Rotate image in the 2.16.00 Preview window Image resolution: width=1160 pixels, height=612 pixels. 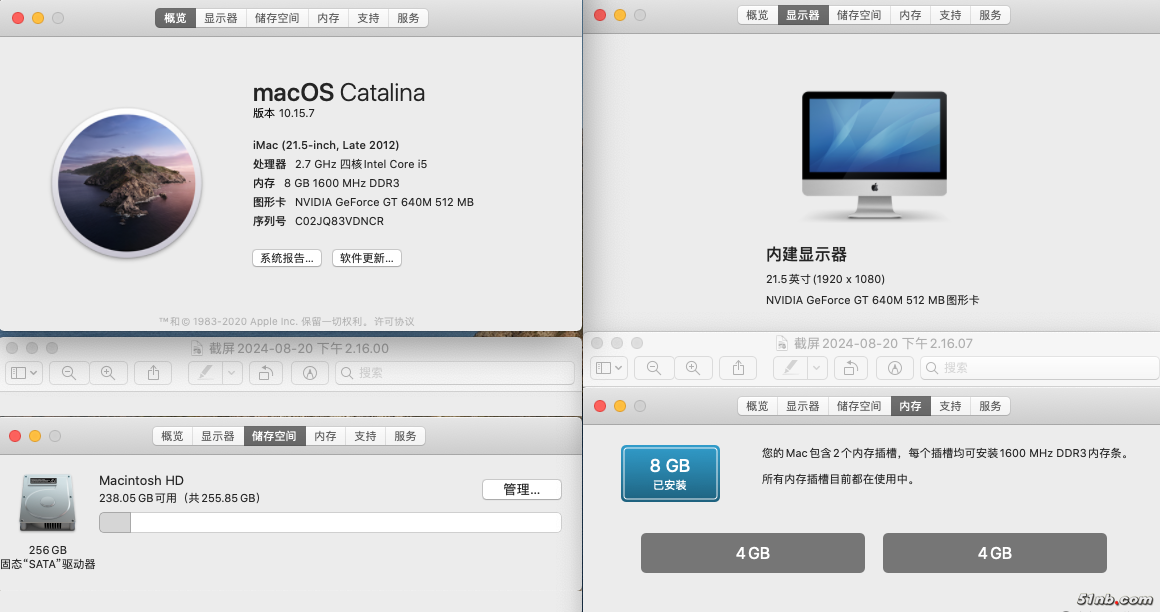[266, 373]
